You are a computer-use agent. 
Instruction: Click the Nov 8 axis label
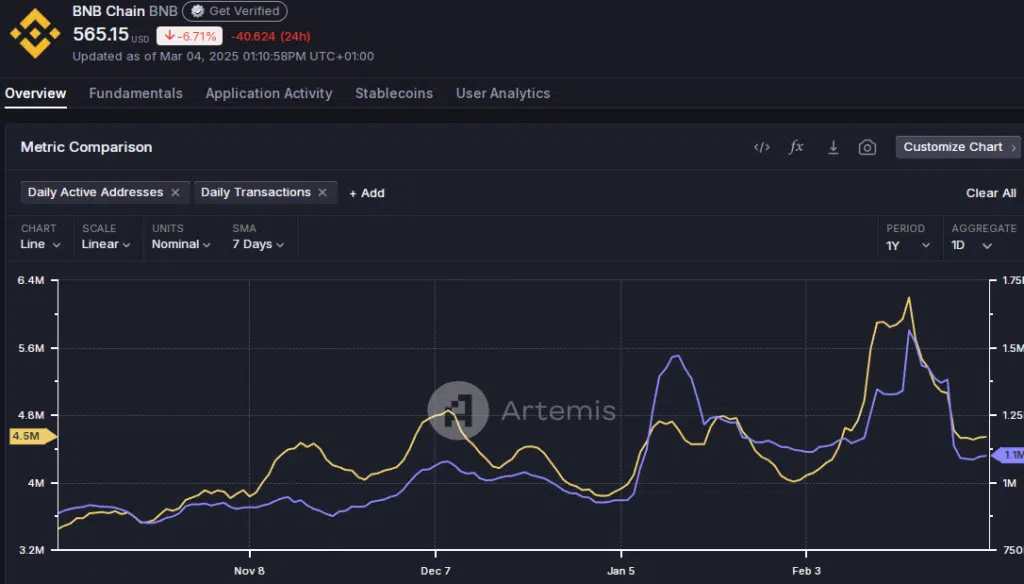tap(249, 571)
